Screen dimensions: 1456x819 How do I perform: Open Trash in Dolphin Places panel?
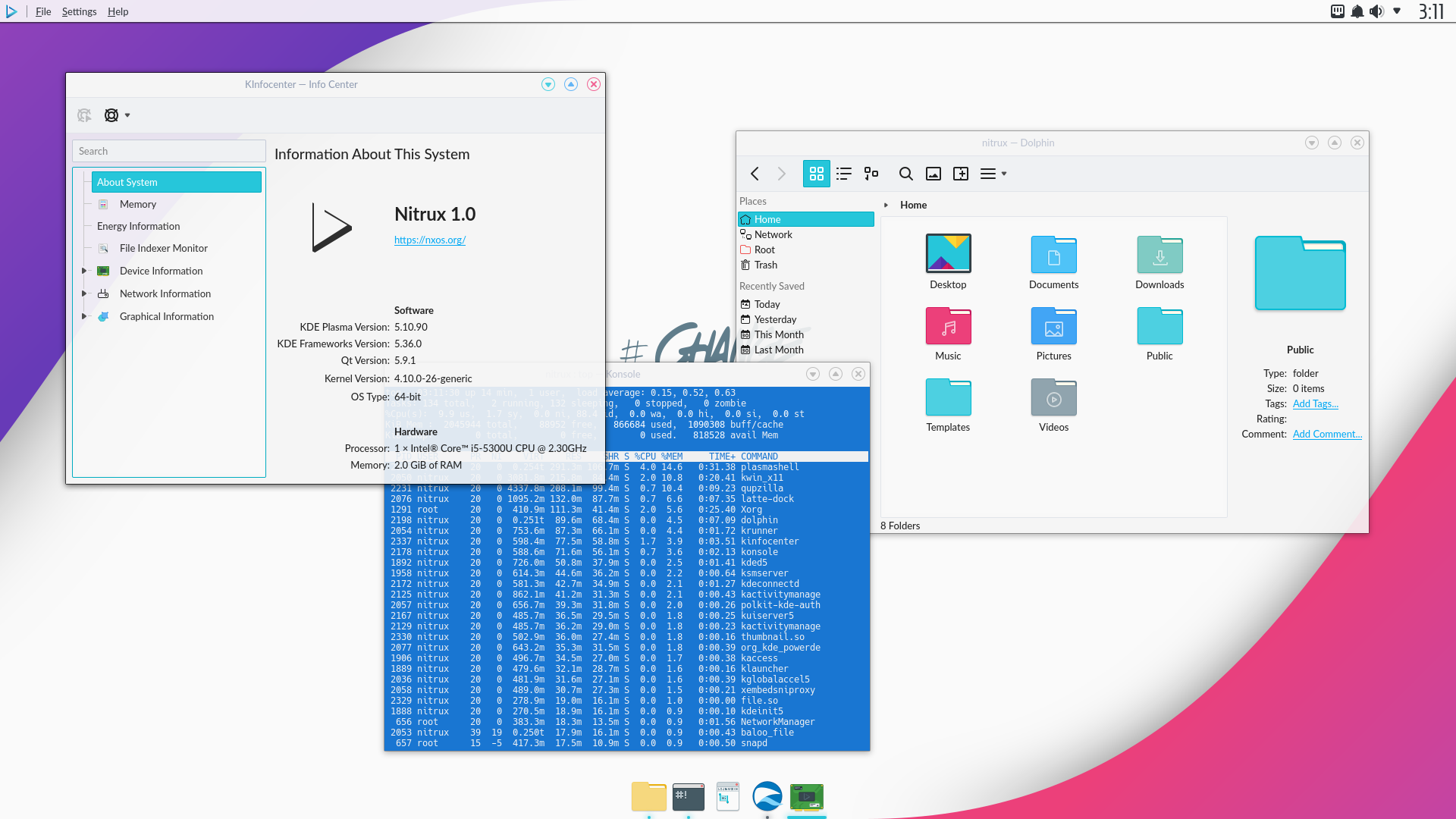[x=806, y=265]
